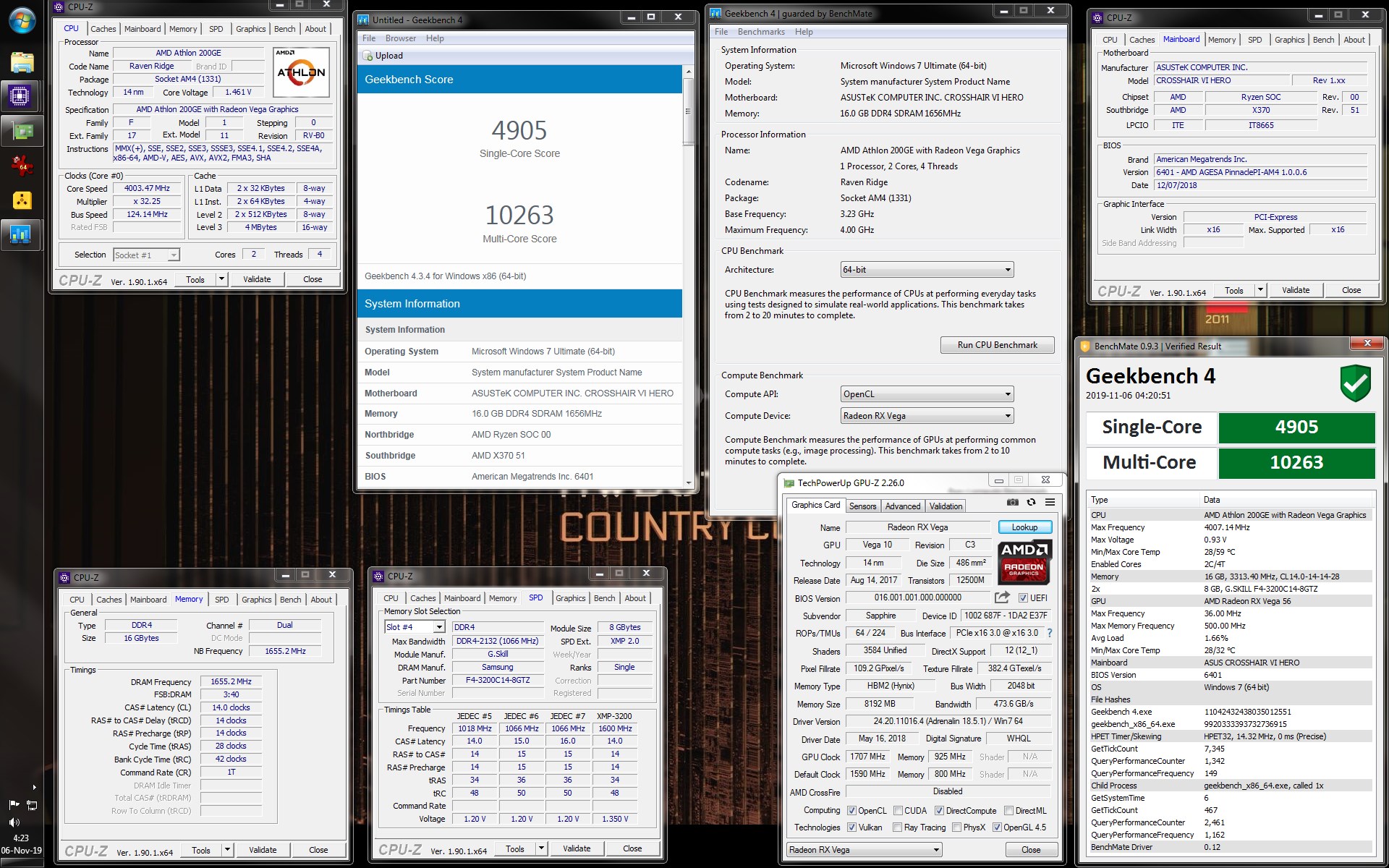Screen dimensions: 1389x868
Task: Click the Run CPU Benchmark button
Action: (997, 345)
